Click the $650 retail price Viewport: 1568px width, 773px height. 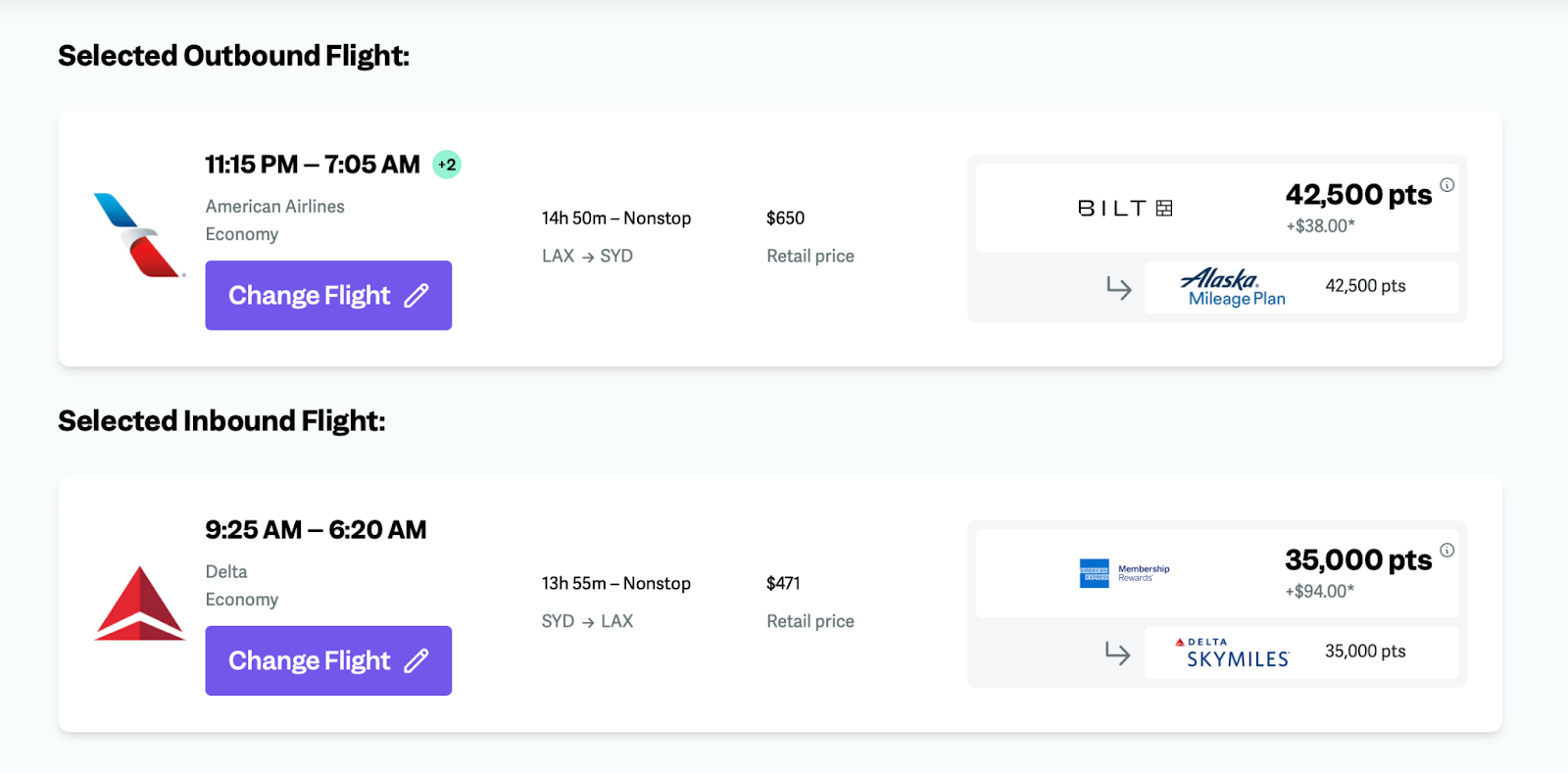[x=785, y=217]
